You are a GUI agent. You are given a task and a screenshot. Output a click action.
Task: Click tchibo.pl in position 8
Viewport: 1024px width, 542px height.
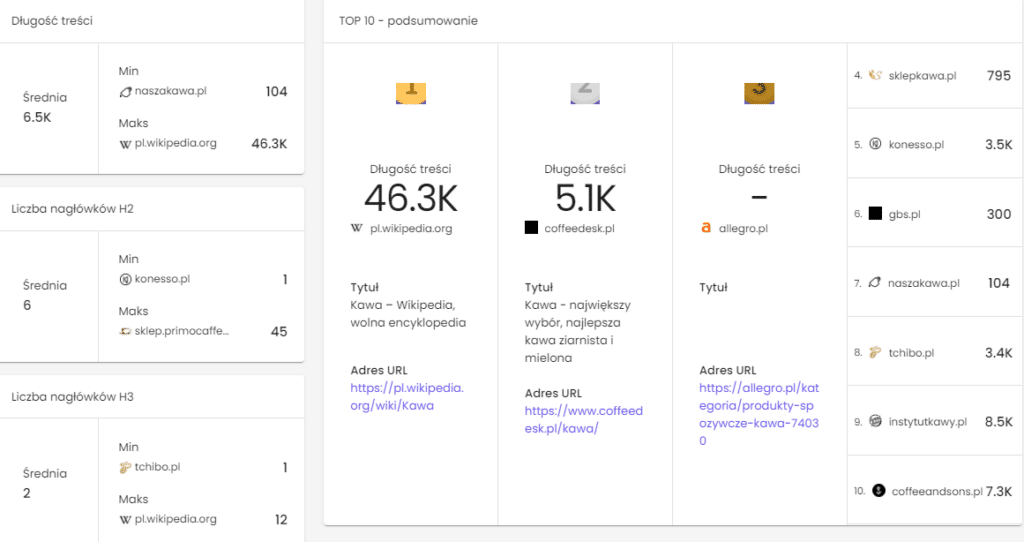pyautogui.click(x=911, y=353)
